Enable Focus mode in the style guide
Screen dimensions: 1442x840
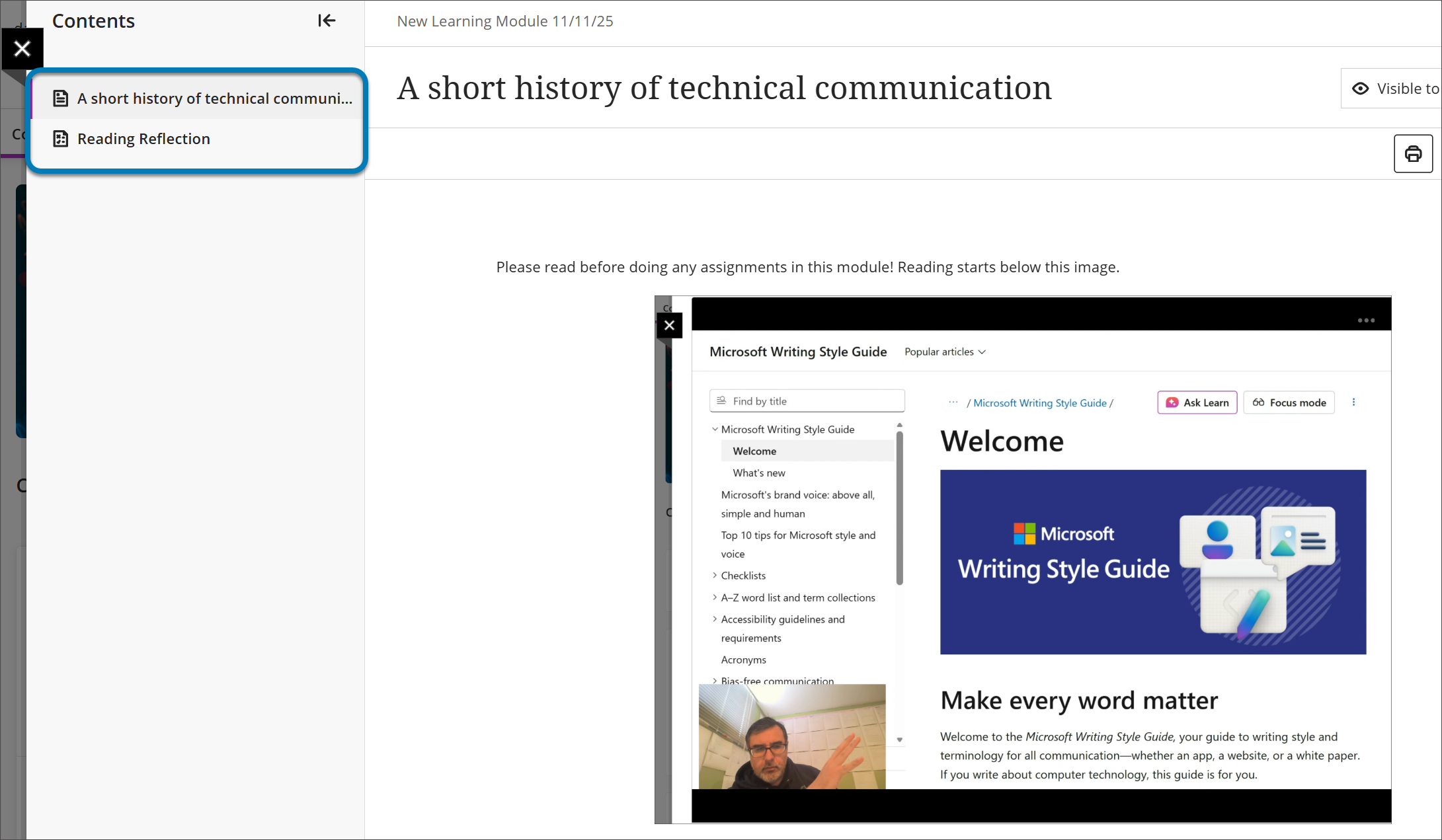[x=1288, y=402]
